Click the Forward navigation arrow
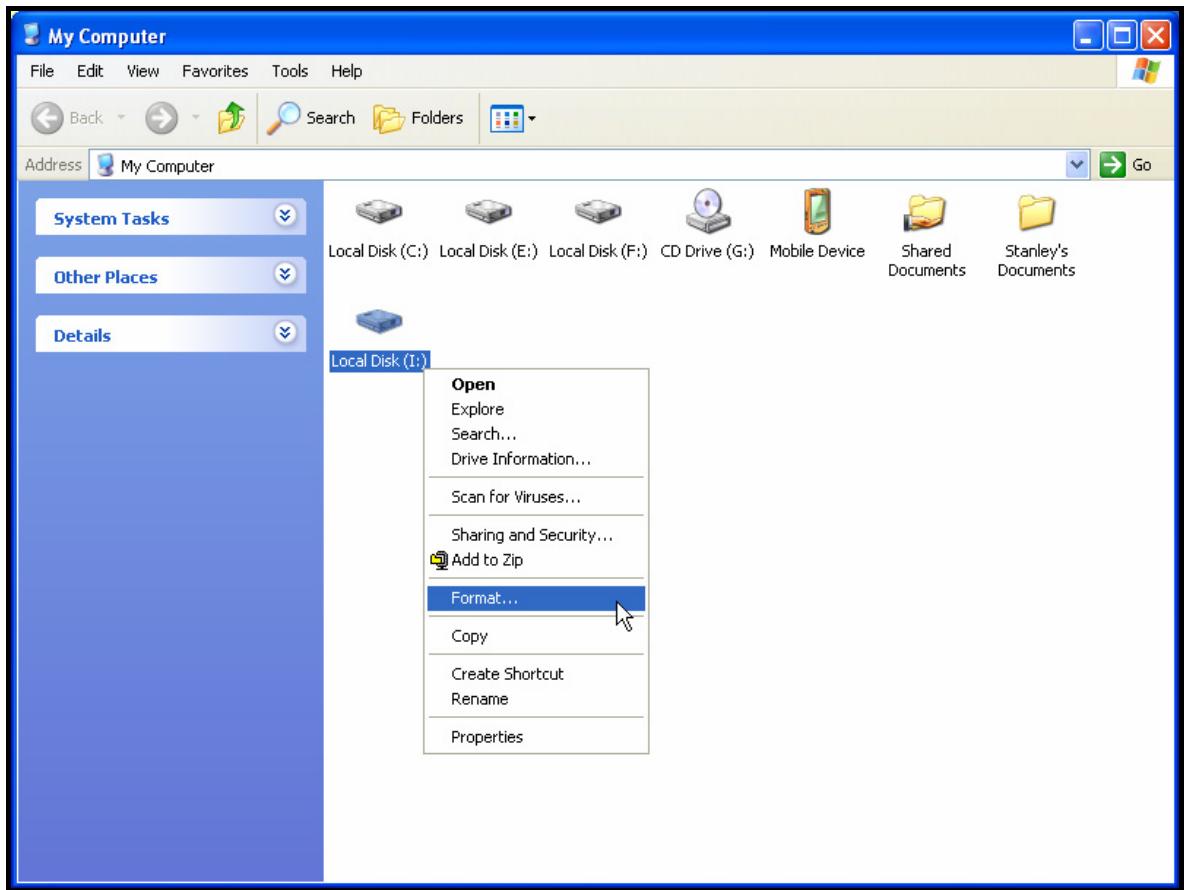 point(161,118)
